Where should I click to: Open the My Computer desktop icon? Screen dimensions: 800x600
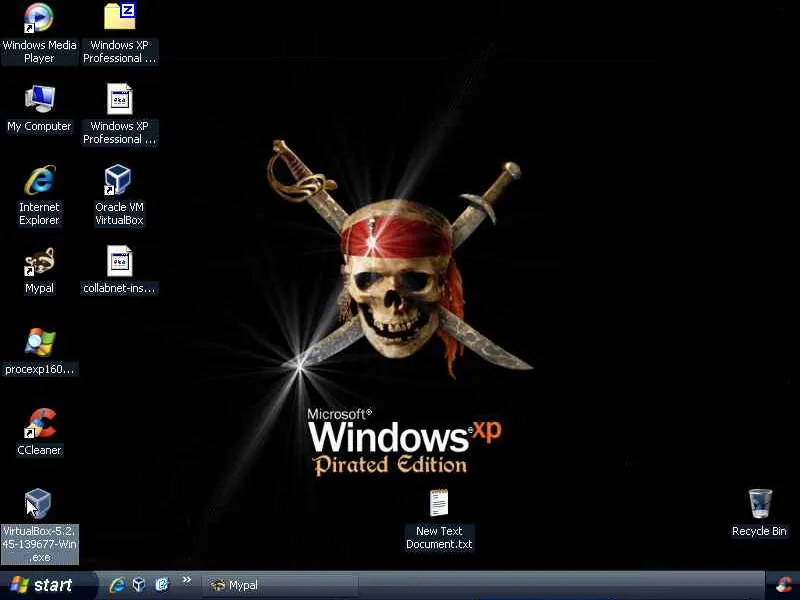pyautogui.click(x=39, y=109)
